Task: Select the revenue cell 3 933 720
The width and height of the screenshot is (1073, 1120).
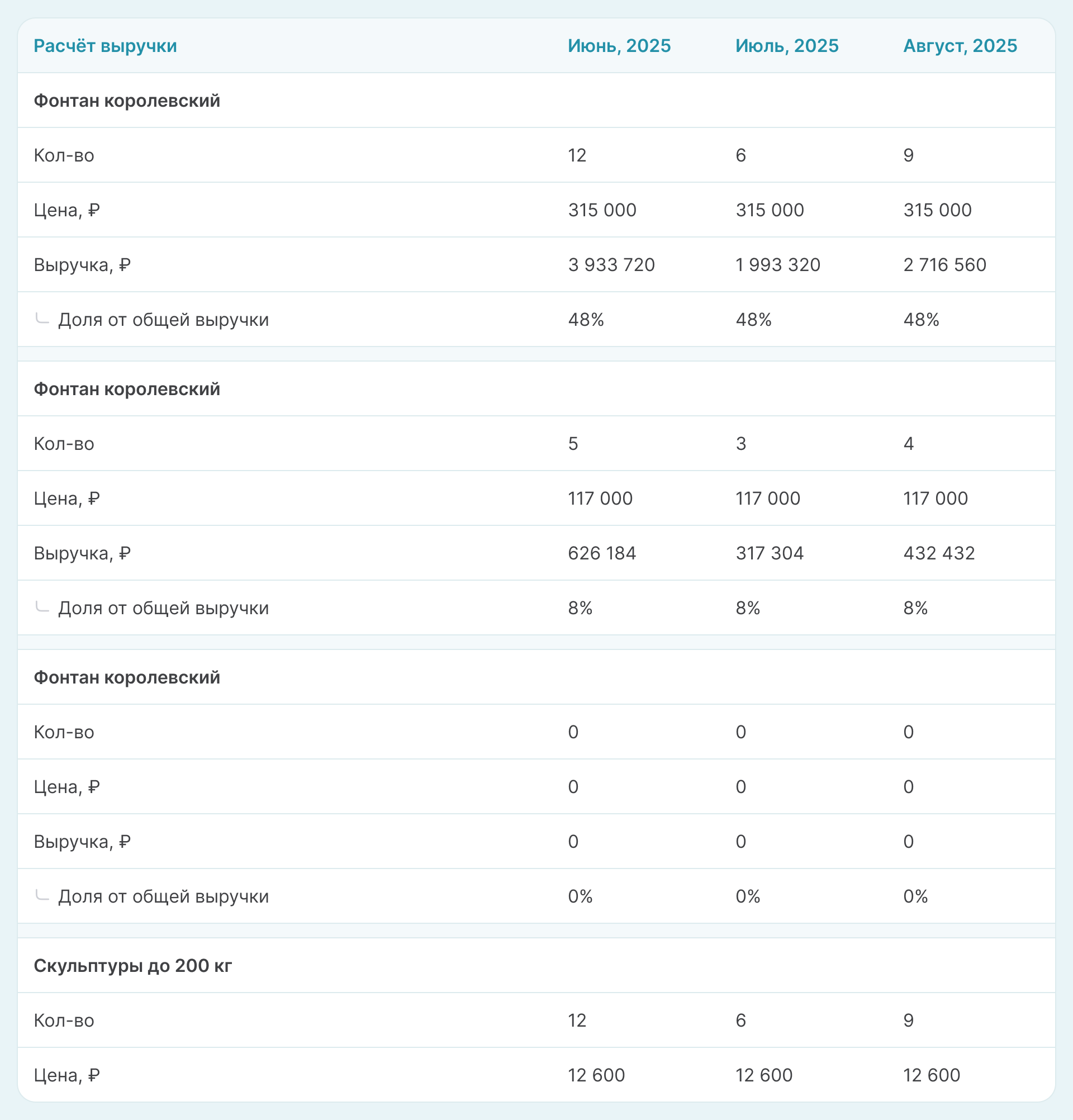Action: tap(611, 264)
